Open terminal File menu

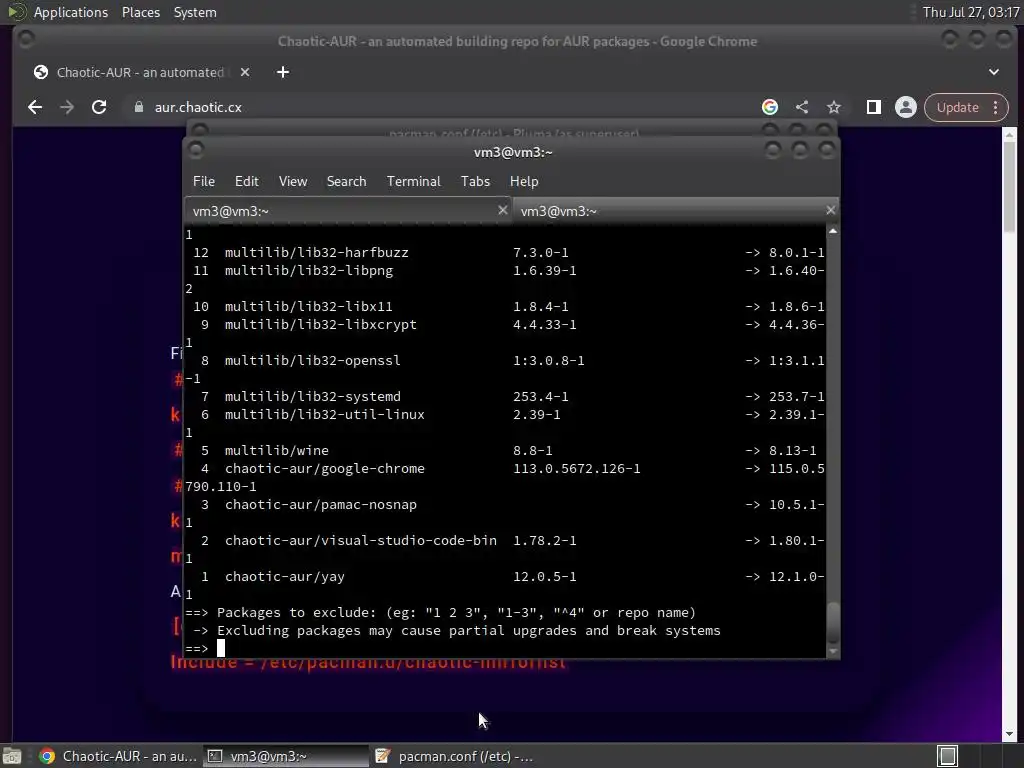[x=204, y=181]
